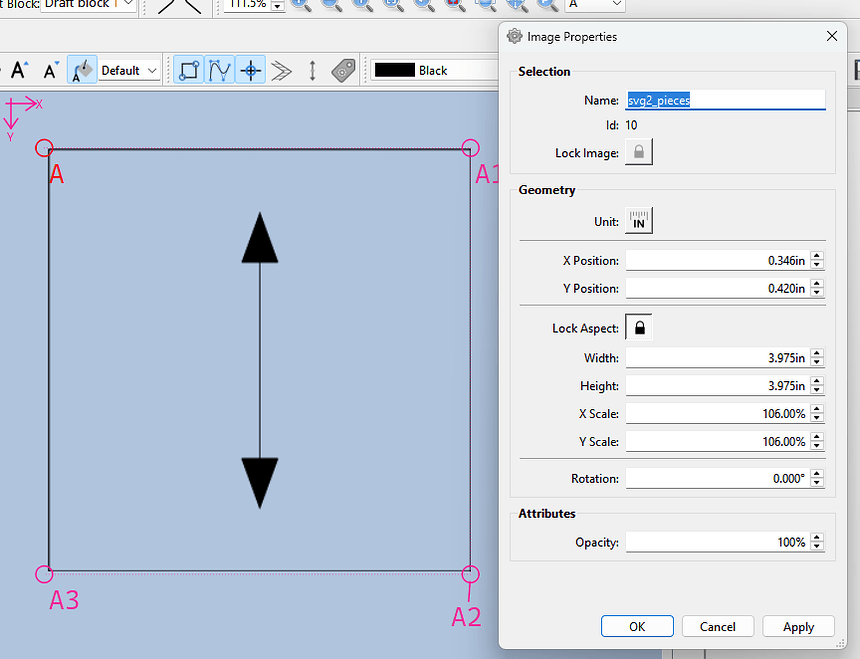
Task: Decrease Y Position using its down arrow
Action: coord(817,293)
